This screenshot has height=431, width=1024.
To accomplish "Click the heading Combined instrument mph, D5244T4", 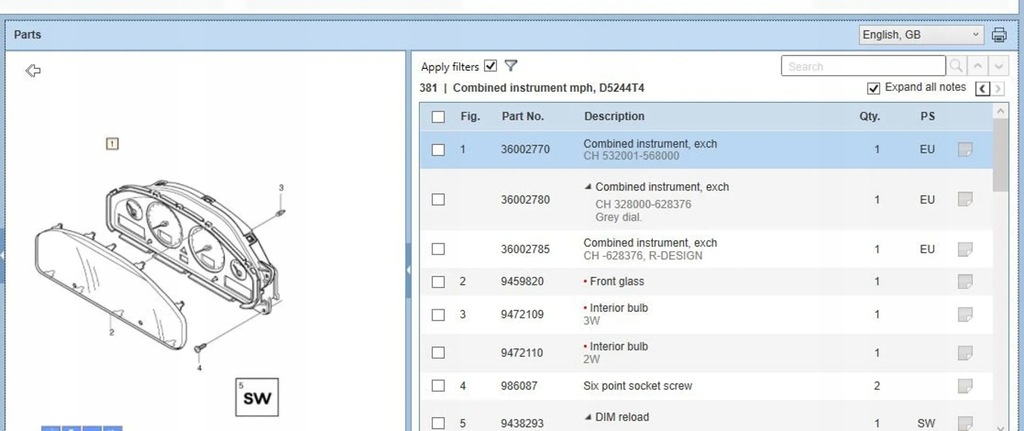I will [549, 88].
